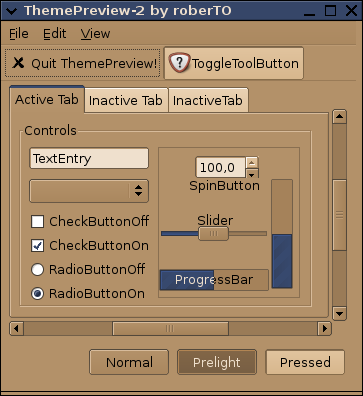
Task: Switch to the Inactive Tab with space
Action: pyautogui.click(x=126, y=100)
